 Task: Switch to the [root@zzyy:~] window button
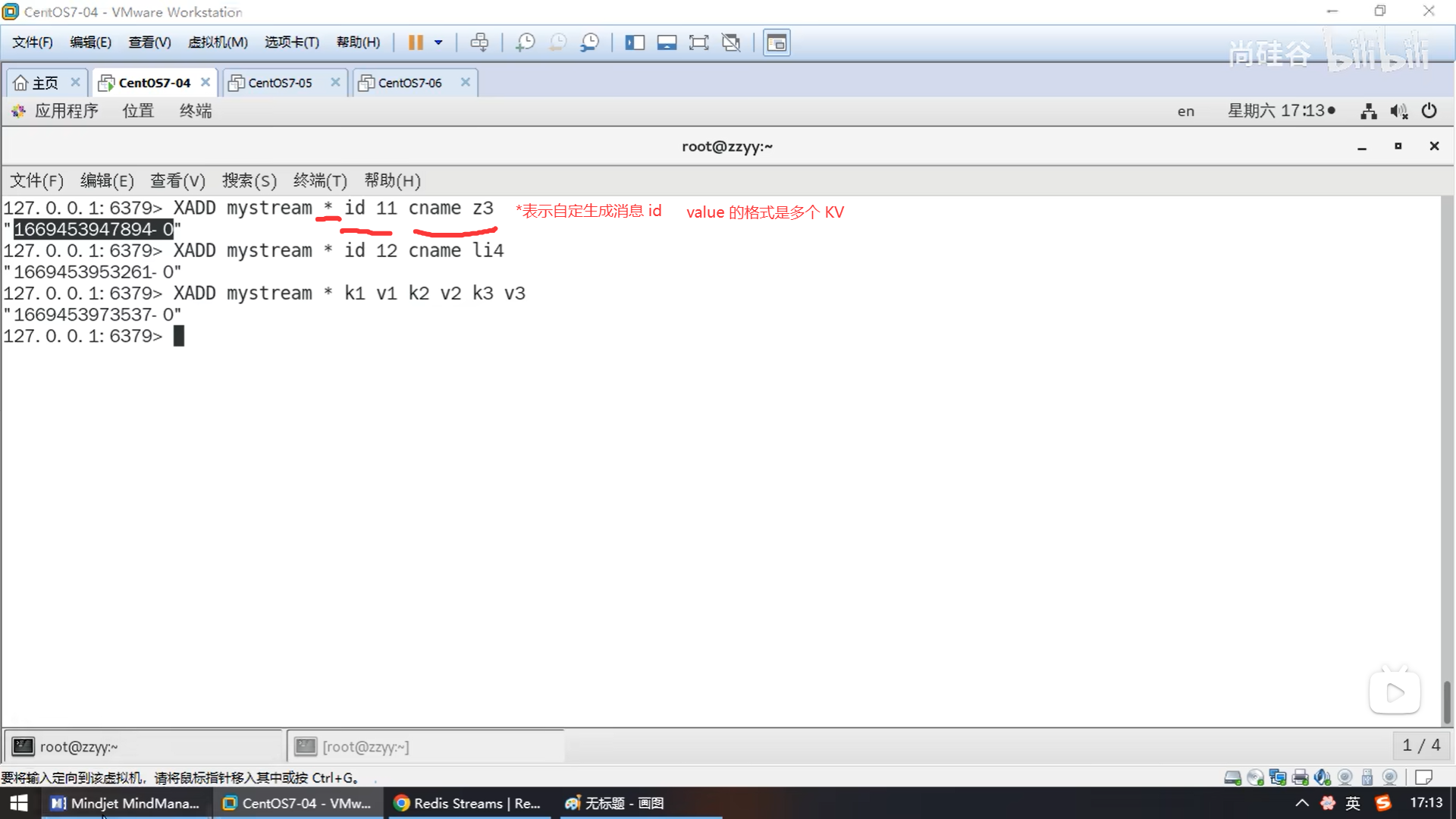pos(366,747)
